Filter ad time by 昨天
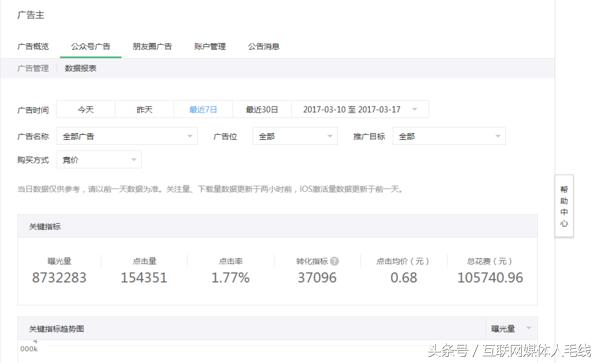600x363 pixels. click(144, 109)
